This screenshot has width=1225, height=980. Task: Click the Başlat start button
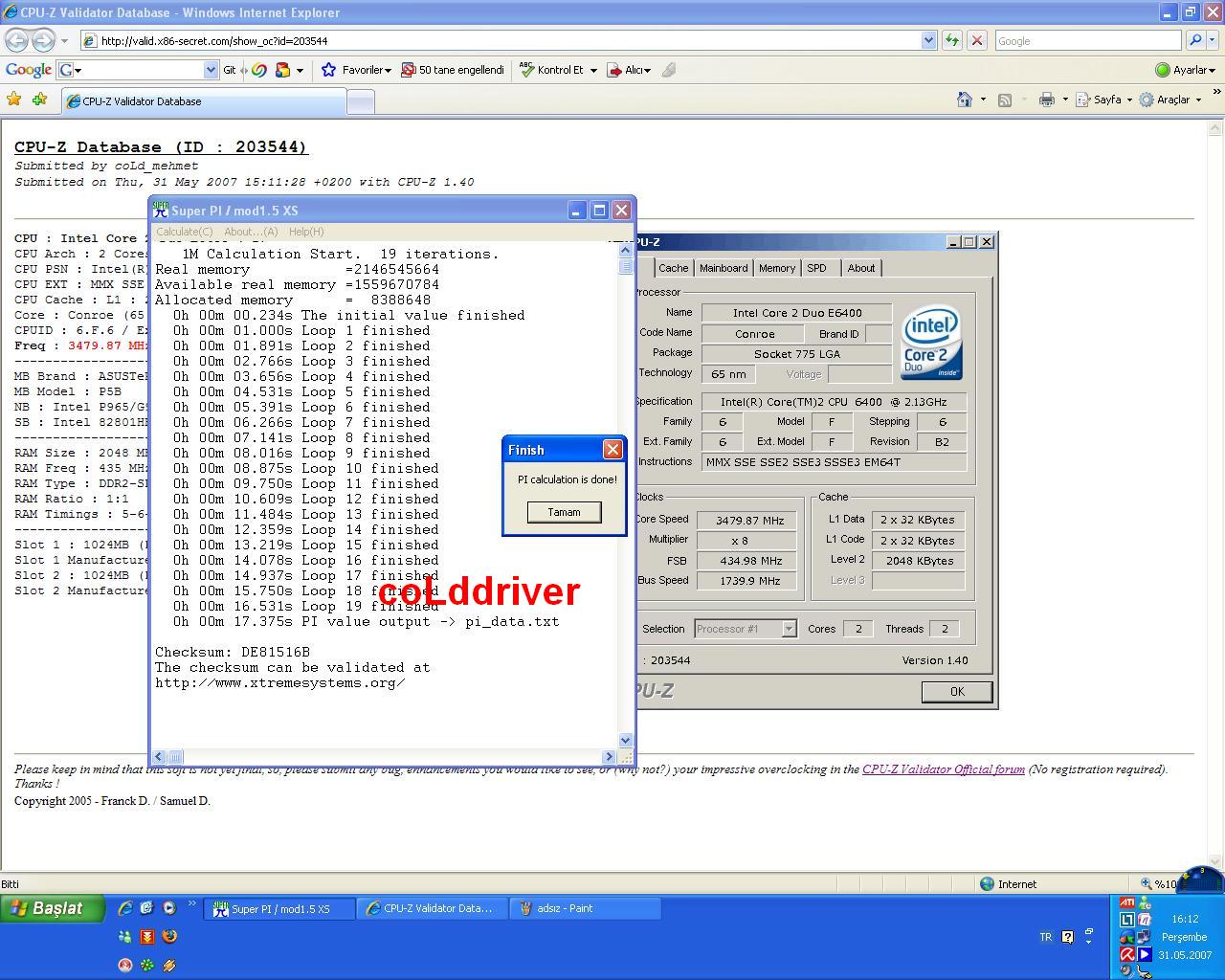coord(53,908)
